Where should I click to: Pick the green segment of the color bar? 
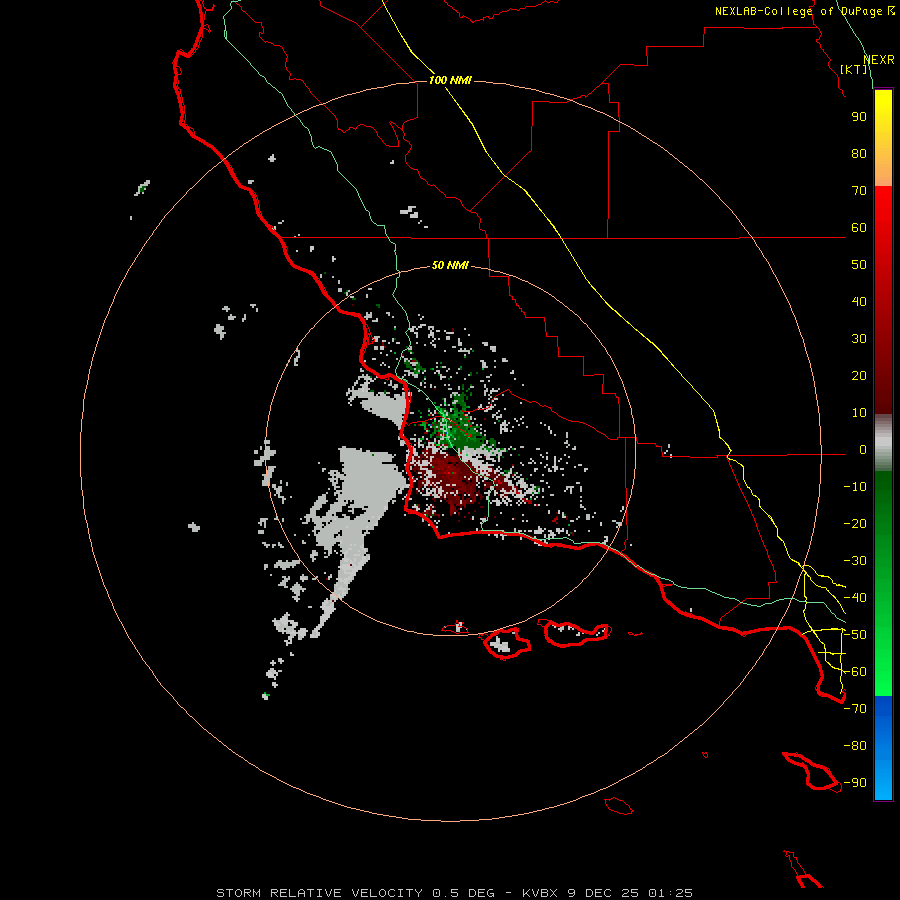[x=883, y=584]
